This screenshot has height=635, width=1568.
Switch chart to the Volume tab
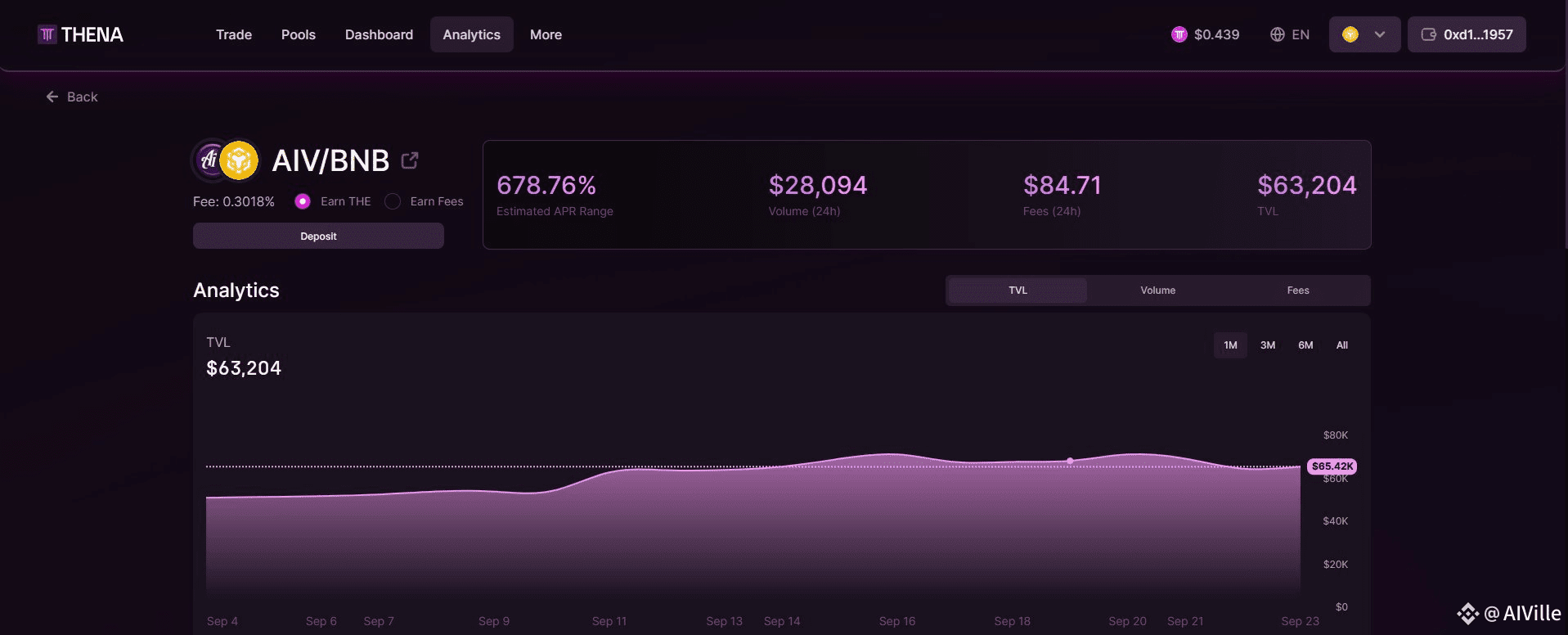(x=1158, y=290)
